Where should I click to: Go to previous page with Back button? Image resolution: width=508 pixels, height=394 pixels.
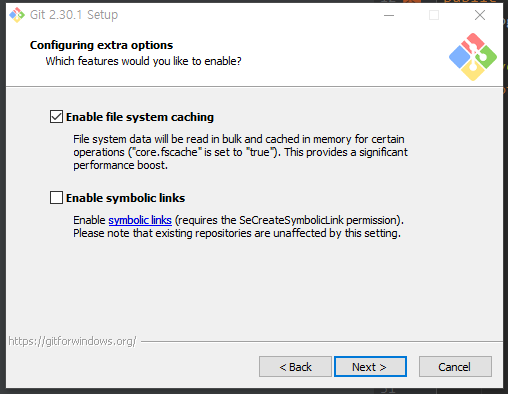pyautogui.click(x=295, y=367)
